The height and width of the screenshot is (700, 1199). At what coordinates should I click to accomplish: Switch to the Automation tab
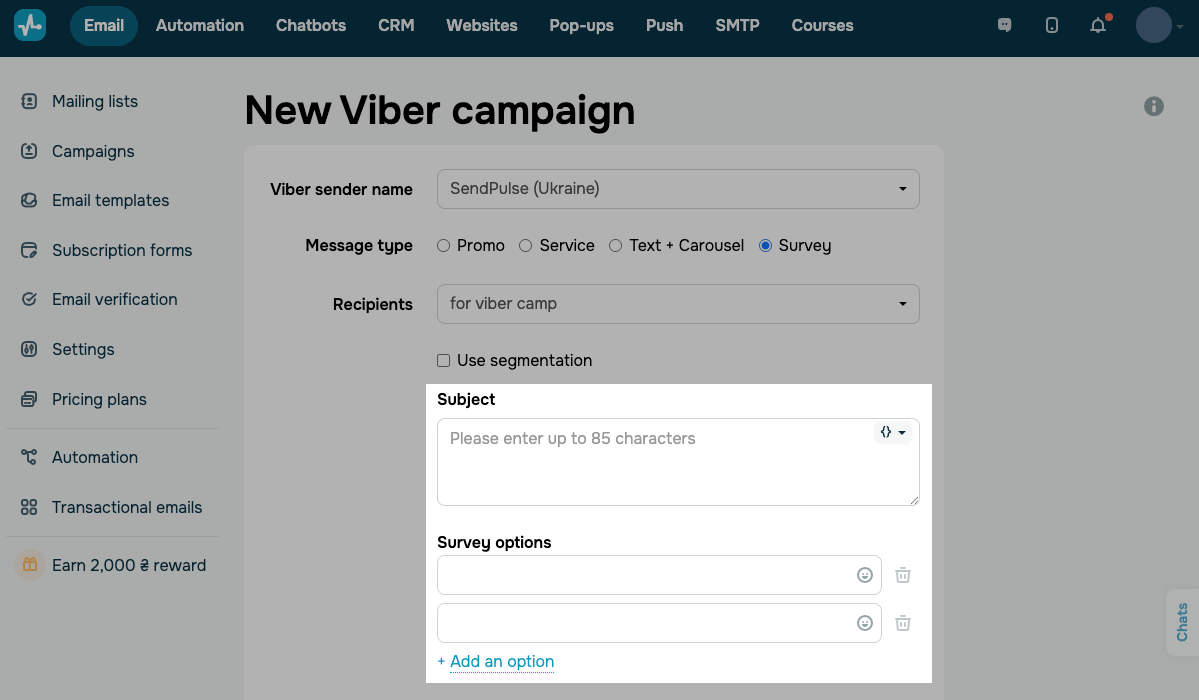(200, 26)
